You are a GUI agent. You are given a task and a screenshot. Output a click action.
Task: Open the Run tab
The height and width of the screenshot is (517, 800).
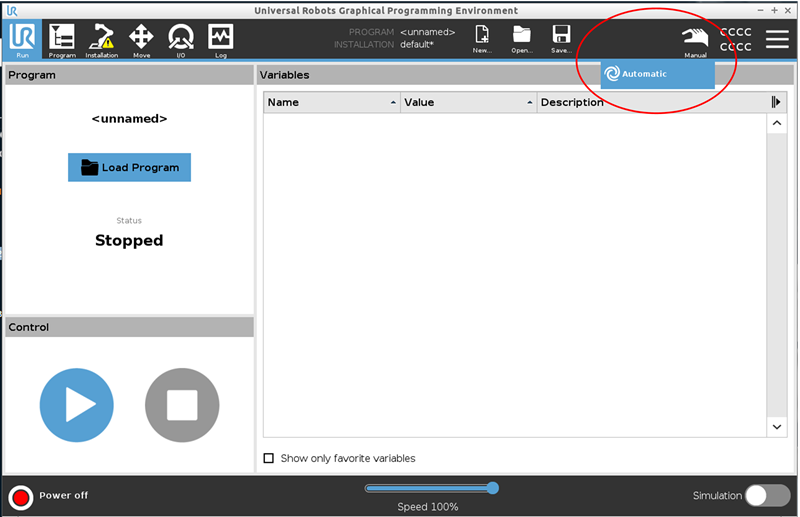click(x=22, y=40)
